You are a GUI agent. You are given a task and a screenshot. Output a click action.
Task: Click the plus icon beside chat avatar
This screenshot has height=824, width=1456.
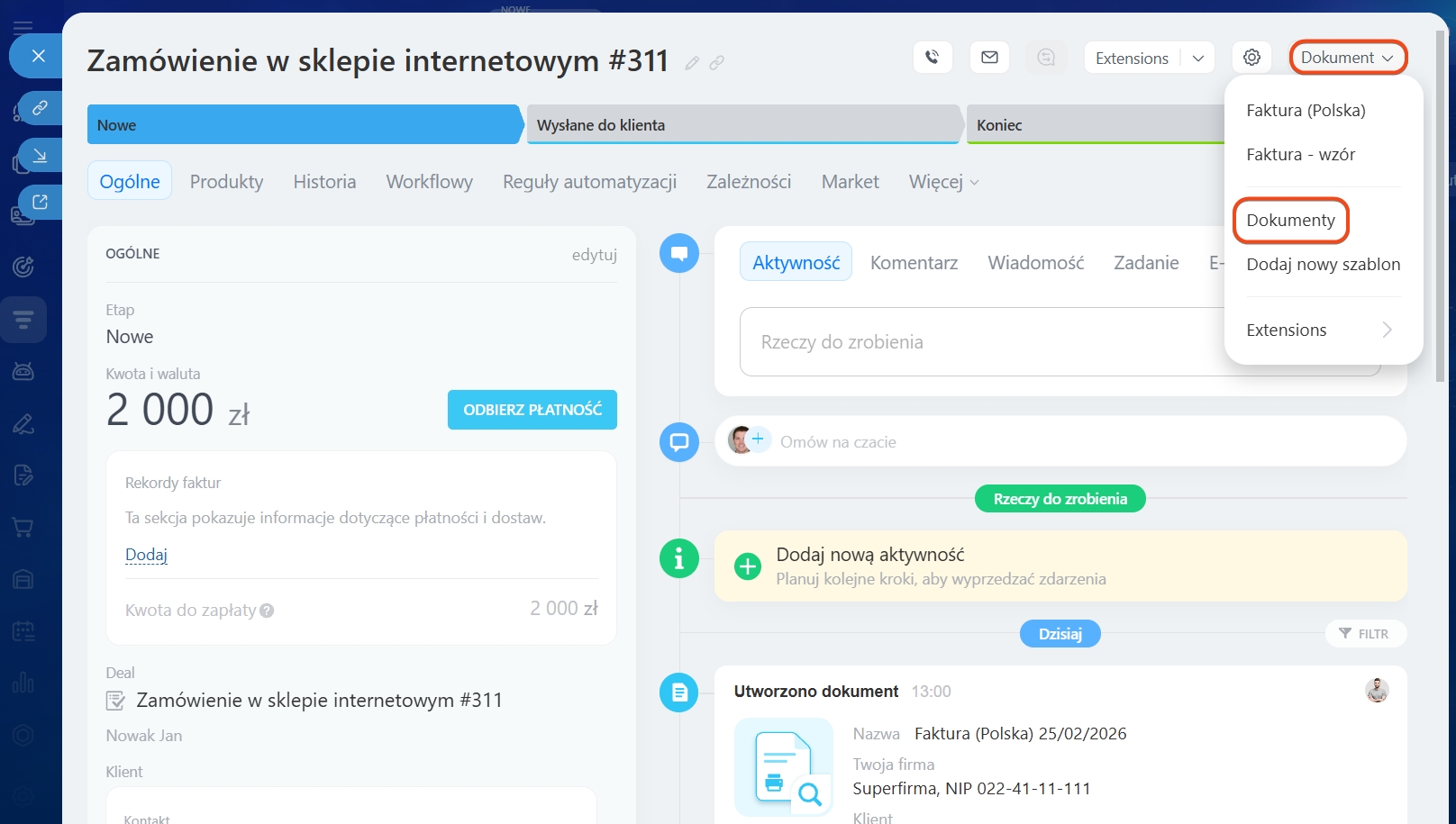(x=758, y=439)
